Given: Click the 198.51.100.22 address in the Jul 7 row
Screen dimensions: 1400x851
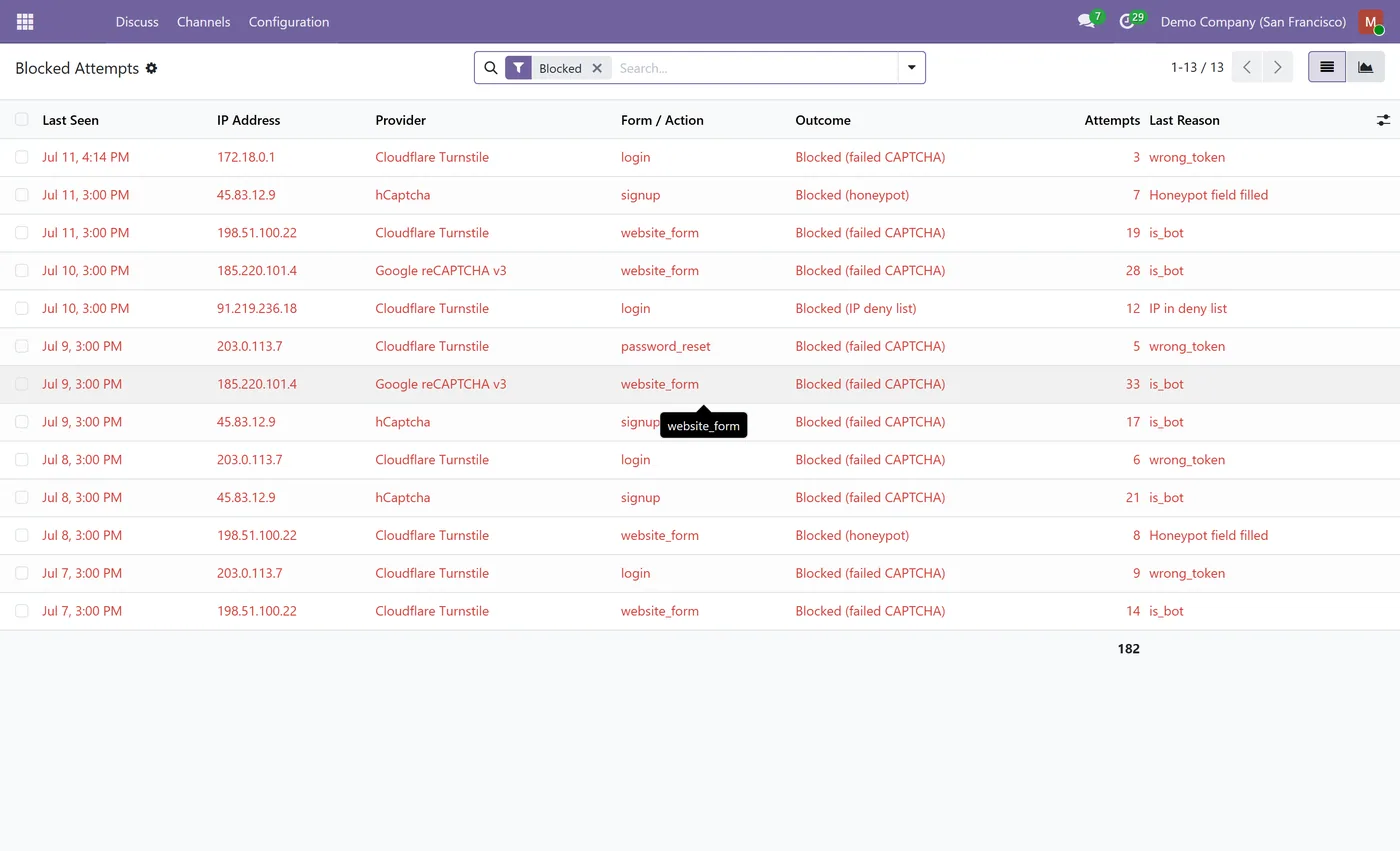Looking at the screenshot, I should [x=257, y=611].
